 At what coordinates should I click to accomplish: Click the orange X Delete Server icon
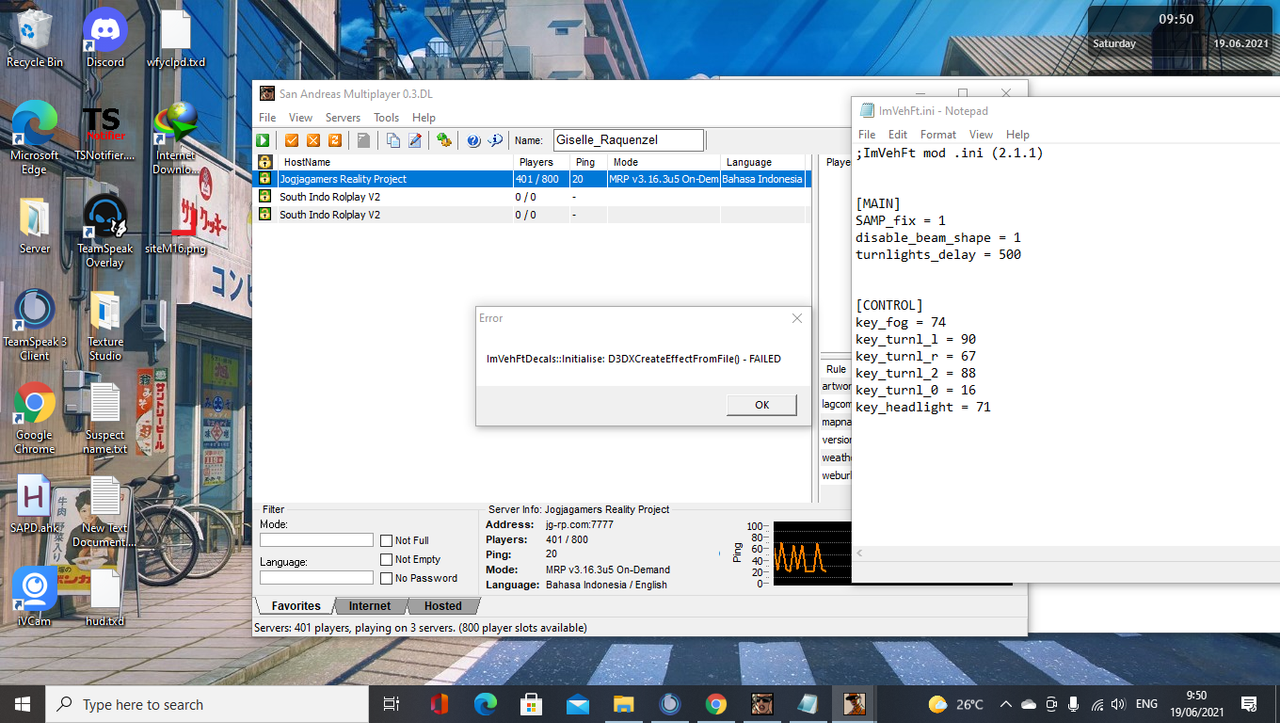313,141
